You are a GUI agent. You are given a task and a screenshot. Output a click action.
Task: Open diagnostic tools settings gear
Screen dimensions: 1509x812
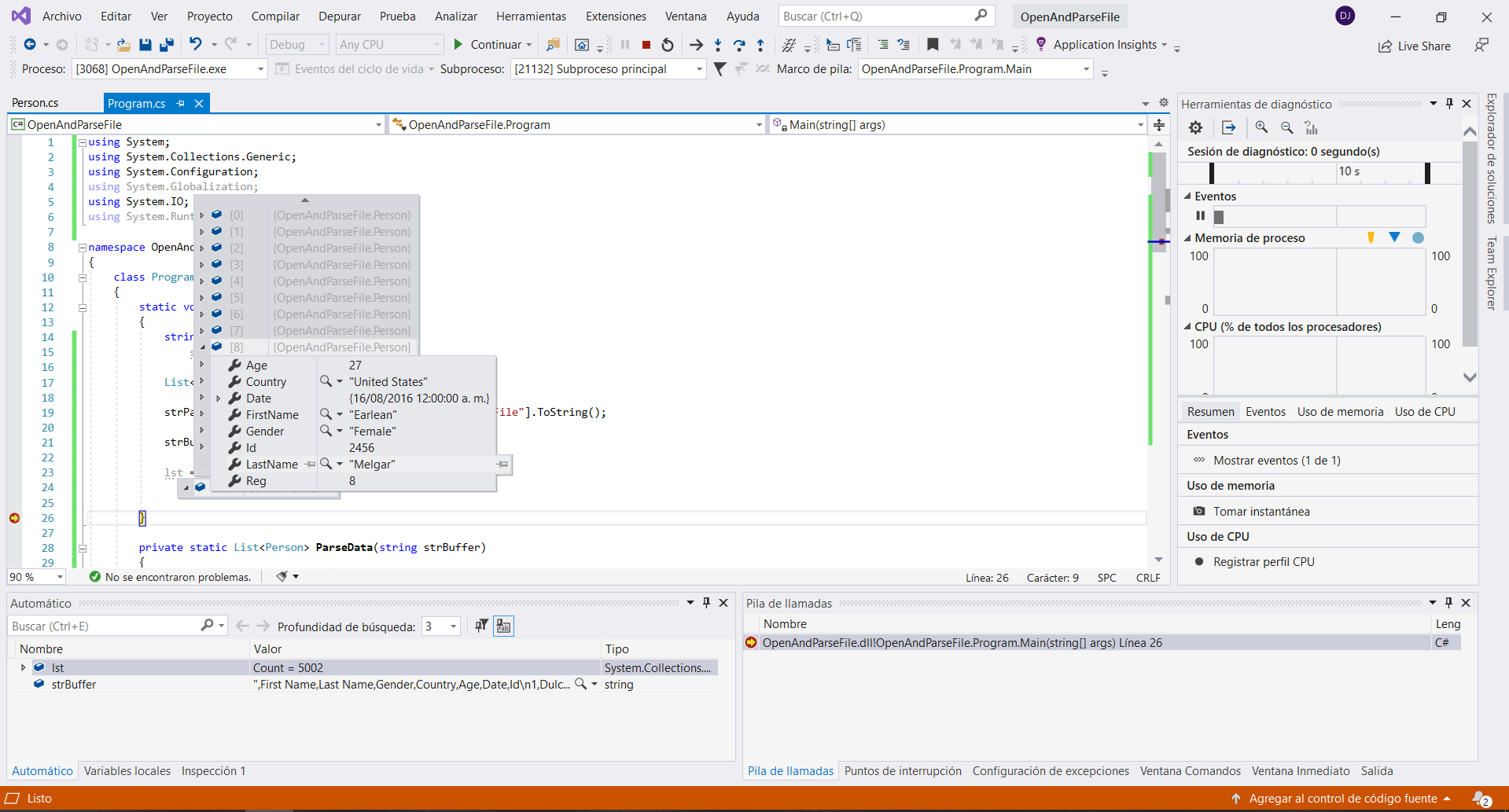coord(1195,127)
